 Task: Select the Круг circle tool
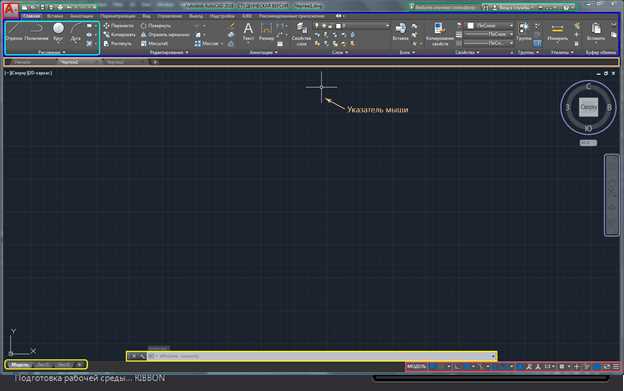[58, 32]
